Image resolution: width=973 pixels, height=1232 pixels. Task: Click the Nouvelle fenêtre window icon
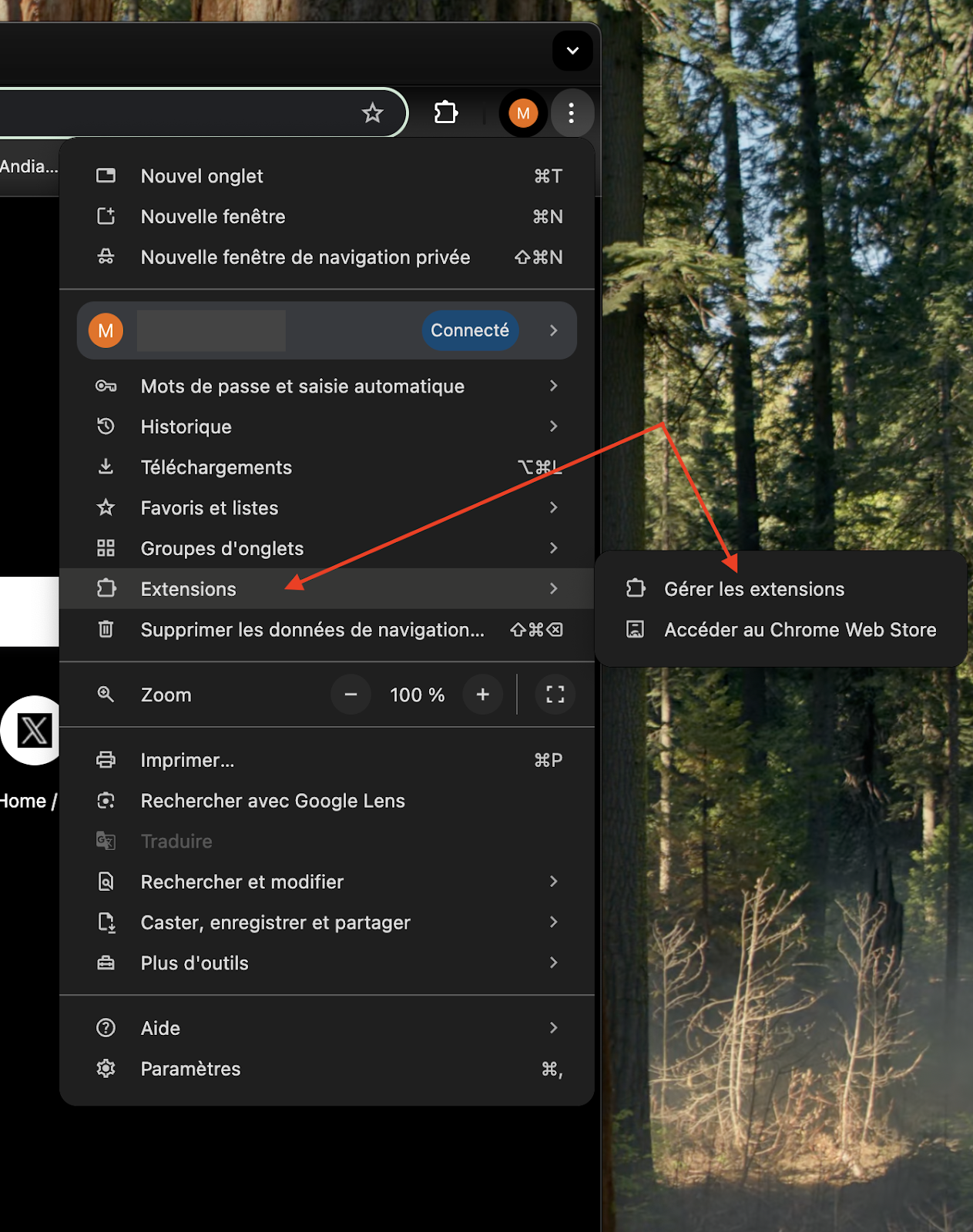[106, 216]
